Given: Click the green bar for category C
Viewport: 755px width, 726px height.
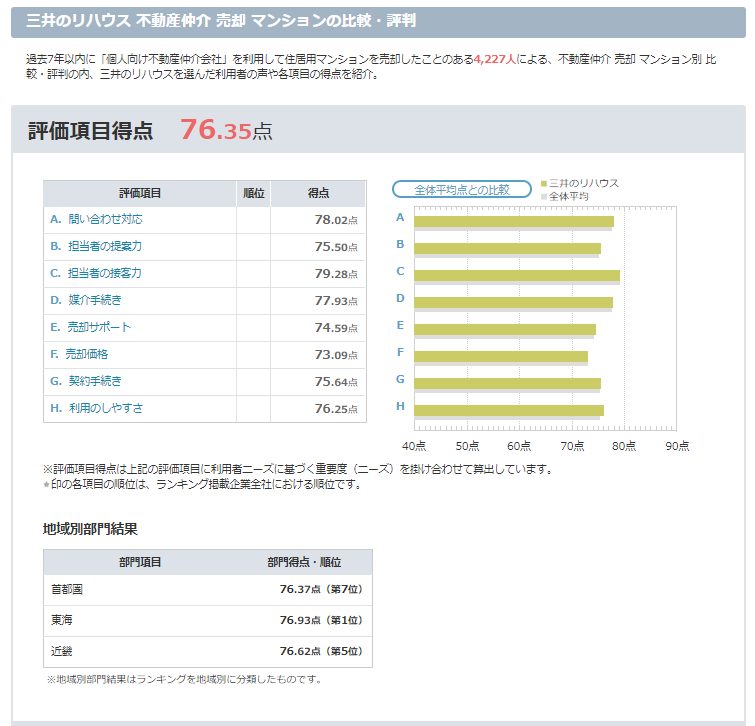Looking at the screenshot, I should (x=517, y=275).
